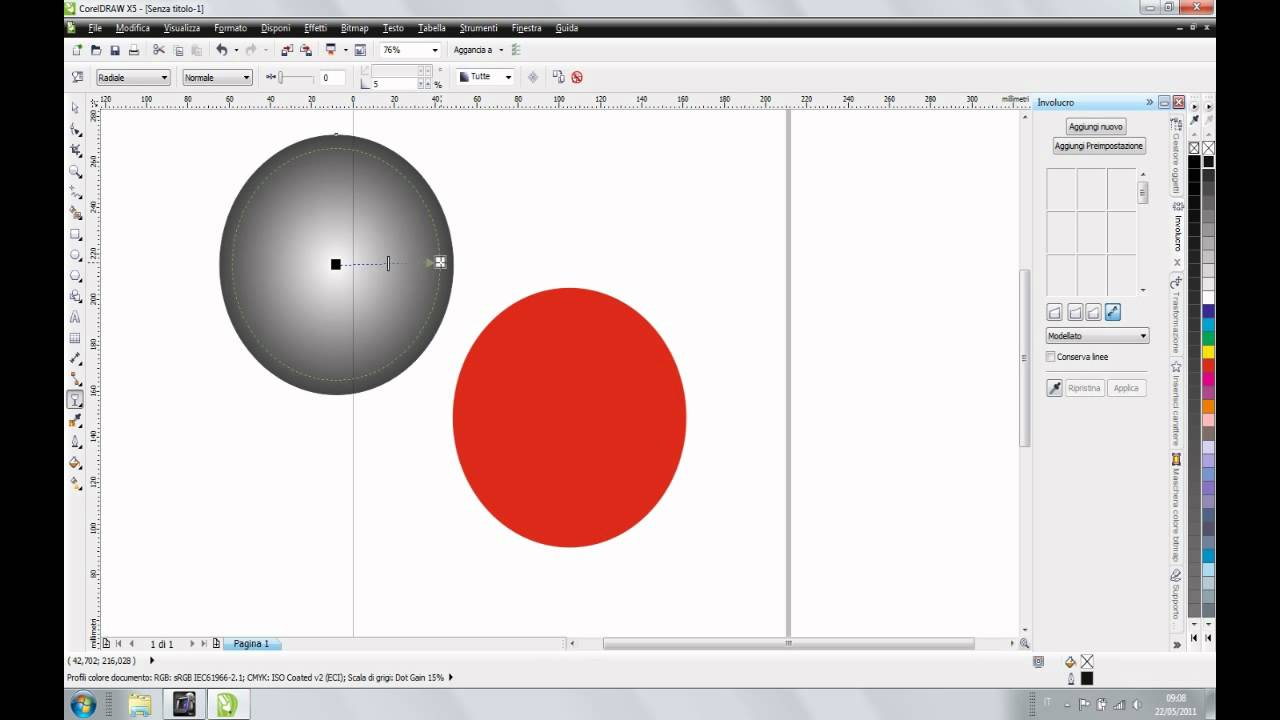The image size is (1280, 720).
Task: Open the Finestra menu
Action: 526,28
